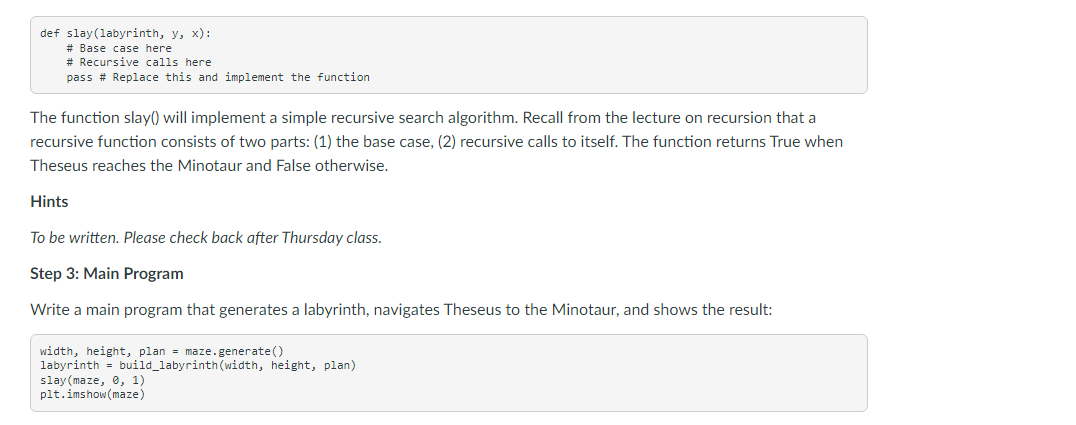Screen dimensions: 1076x425
Task: Click the plt.imshow(maze) line
Action: 93,394
